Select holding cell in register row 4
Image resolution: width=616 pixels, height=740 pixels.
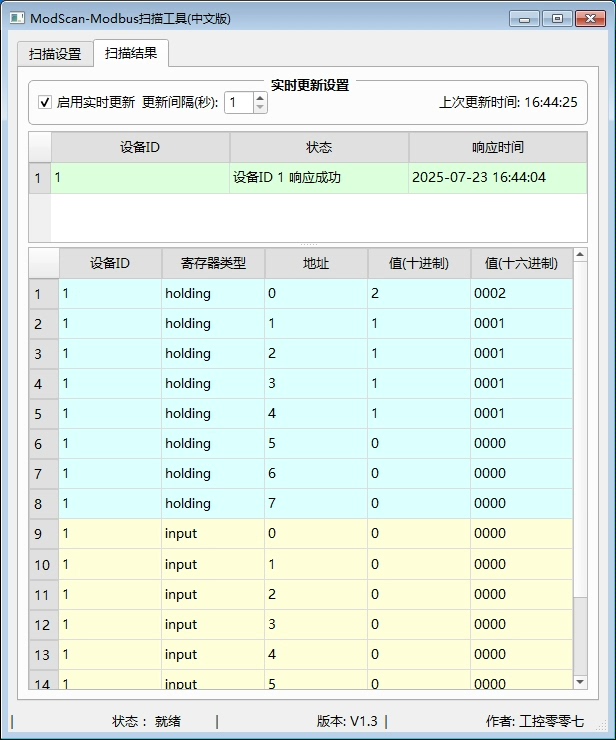tap(213, 384)
